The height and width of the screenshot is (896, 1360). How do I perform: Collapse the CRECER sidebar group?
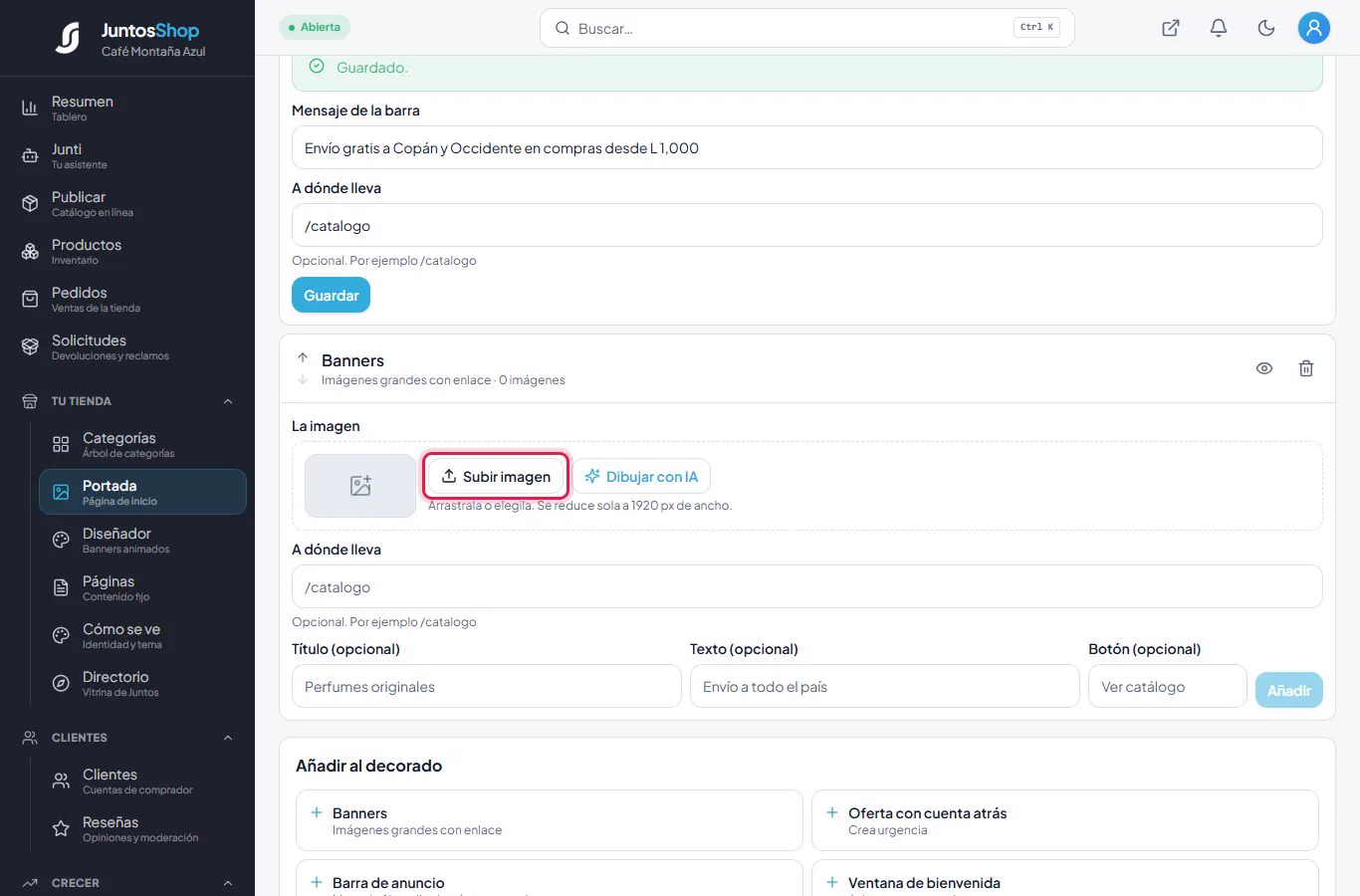[228, 883]
